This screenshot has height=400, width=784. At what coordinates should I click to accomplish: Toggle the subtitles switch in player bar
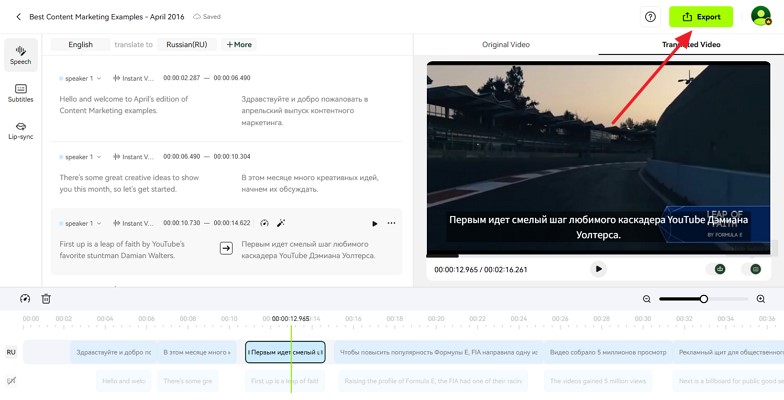(x=752, y=269)
